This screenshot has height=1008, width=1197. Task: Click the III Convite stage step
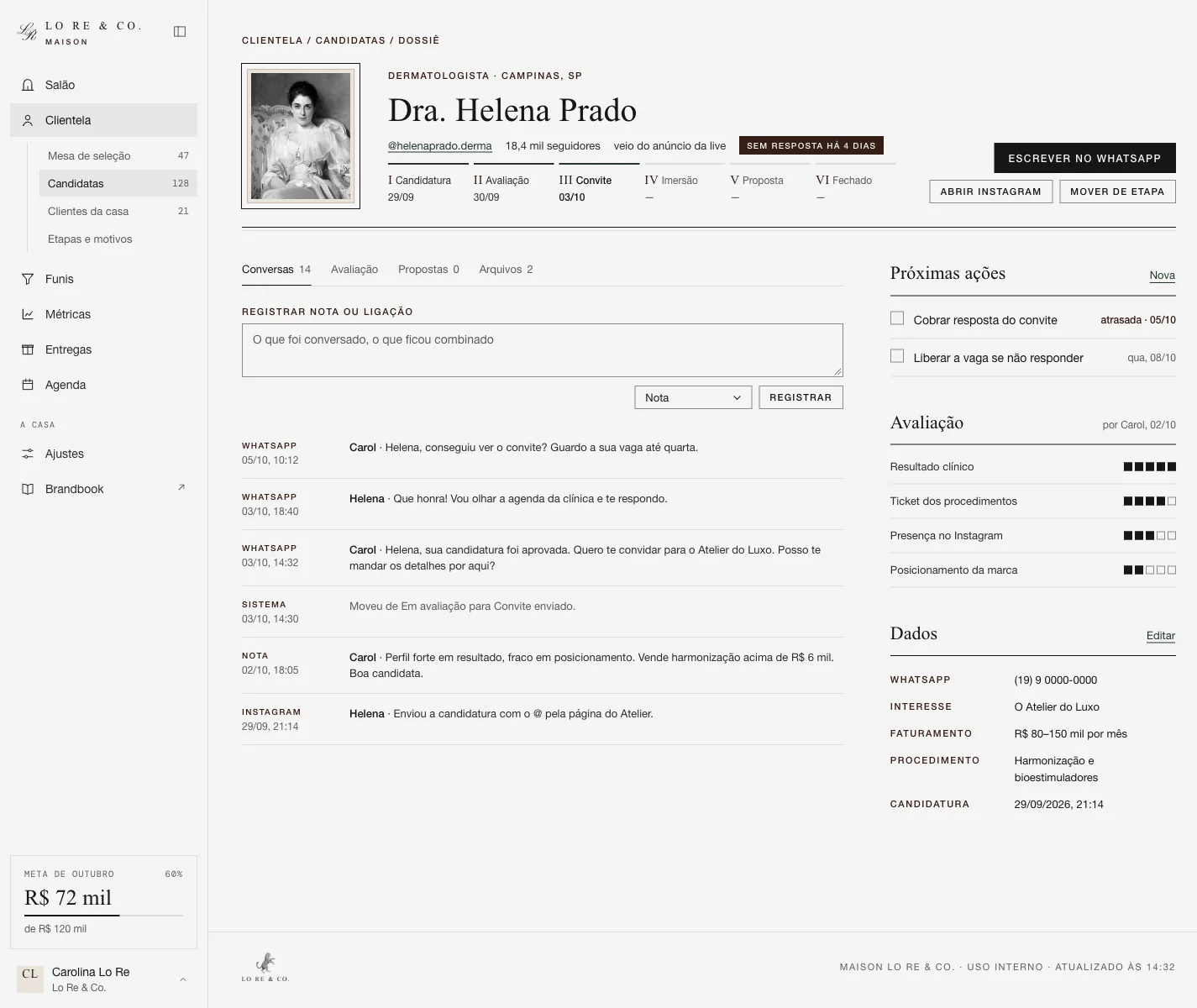point(600,184)
